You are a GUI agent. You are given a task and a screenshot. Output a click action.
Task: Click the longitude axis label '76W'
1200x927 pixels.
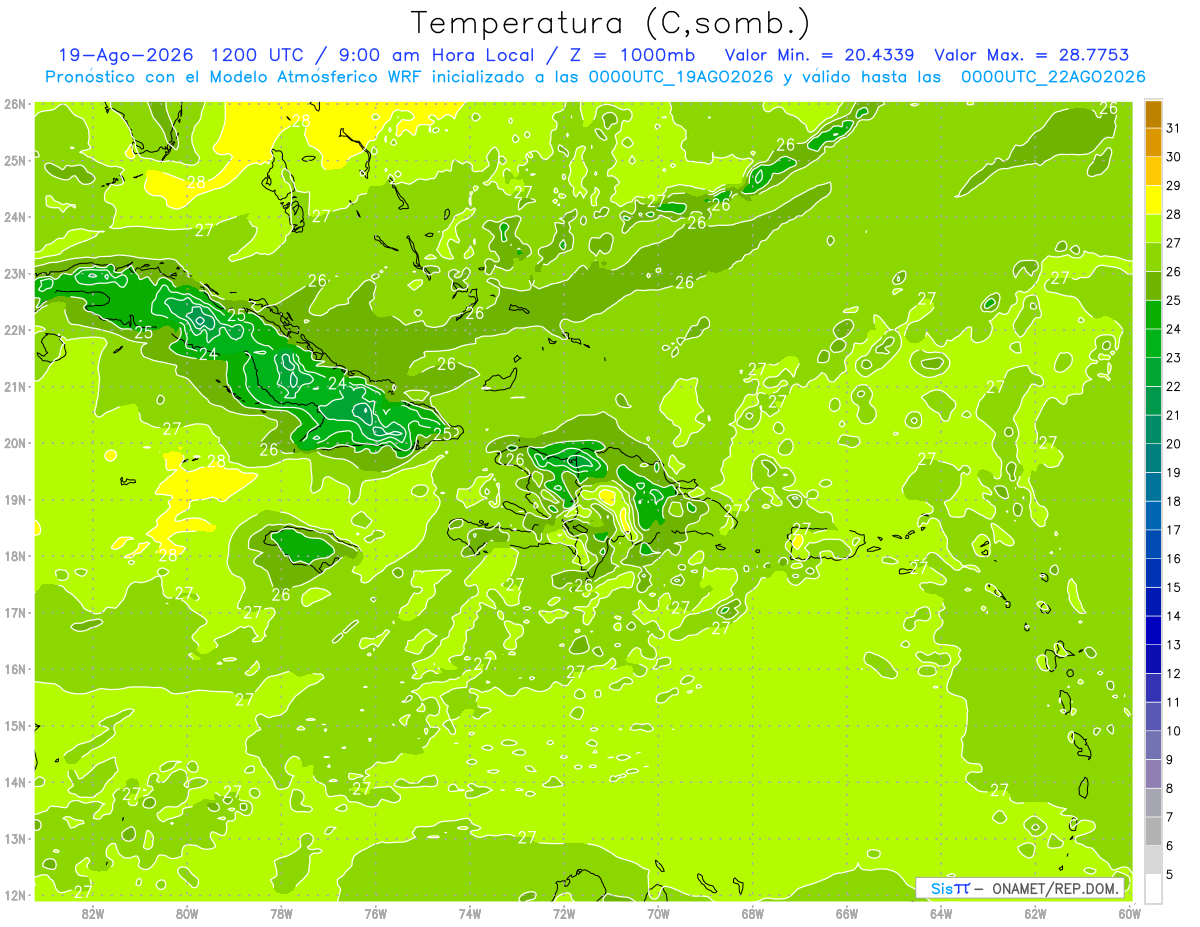click(x=376, y=913)
